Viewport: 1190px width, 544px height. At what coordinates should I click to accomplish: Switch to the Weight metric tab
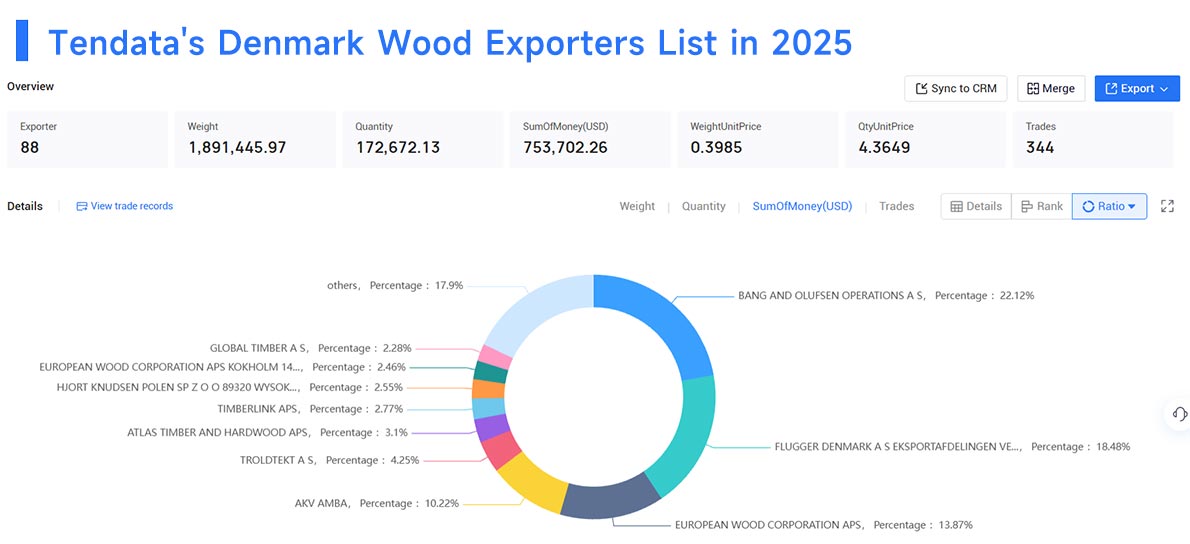(x=637, y=206)
